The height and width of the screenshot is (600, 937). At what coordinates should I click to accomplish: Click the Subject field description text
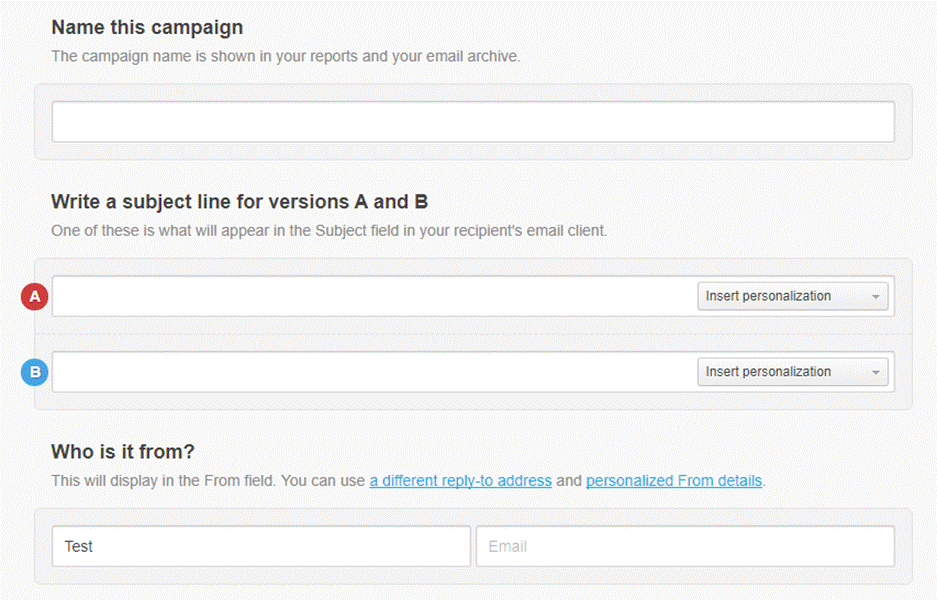click(329, 231)
